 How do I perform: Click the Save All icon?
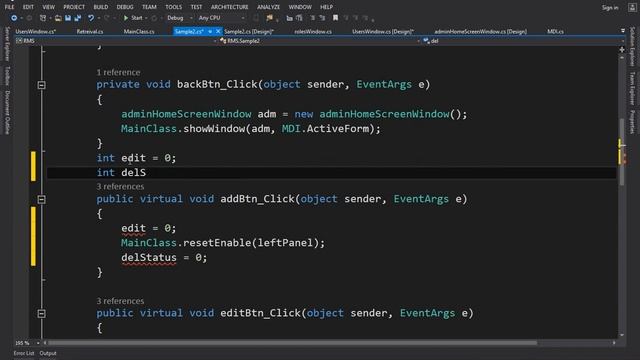pyautogui.click(x=78, y=18)
